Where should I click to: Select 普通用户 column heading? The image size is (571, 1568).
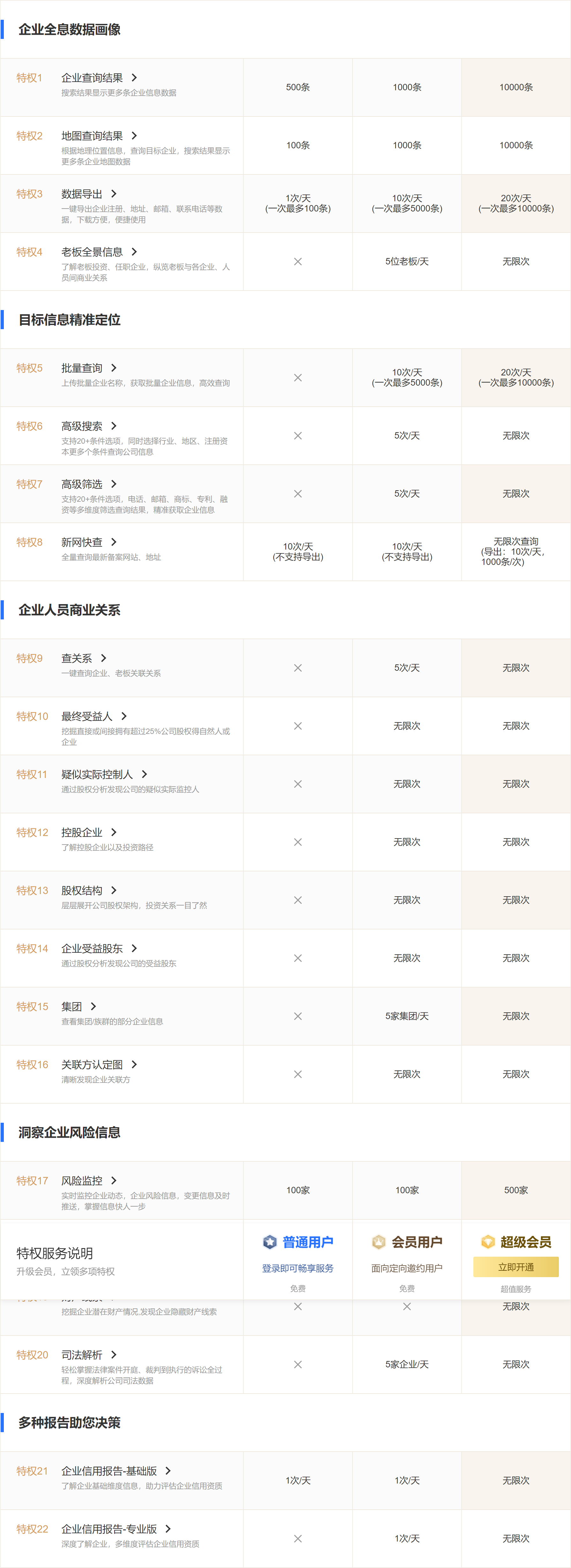click(308, 1242)
